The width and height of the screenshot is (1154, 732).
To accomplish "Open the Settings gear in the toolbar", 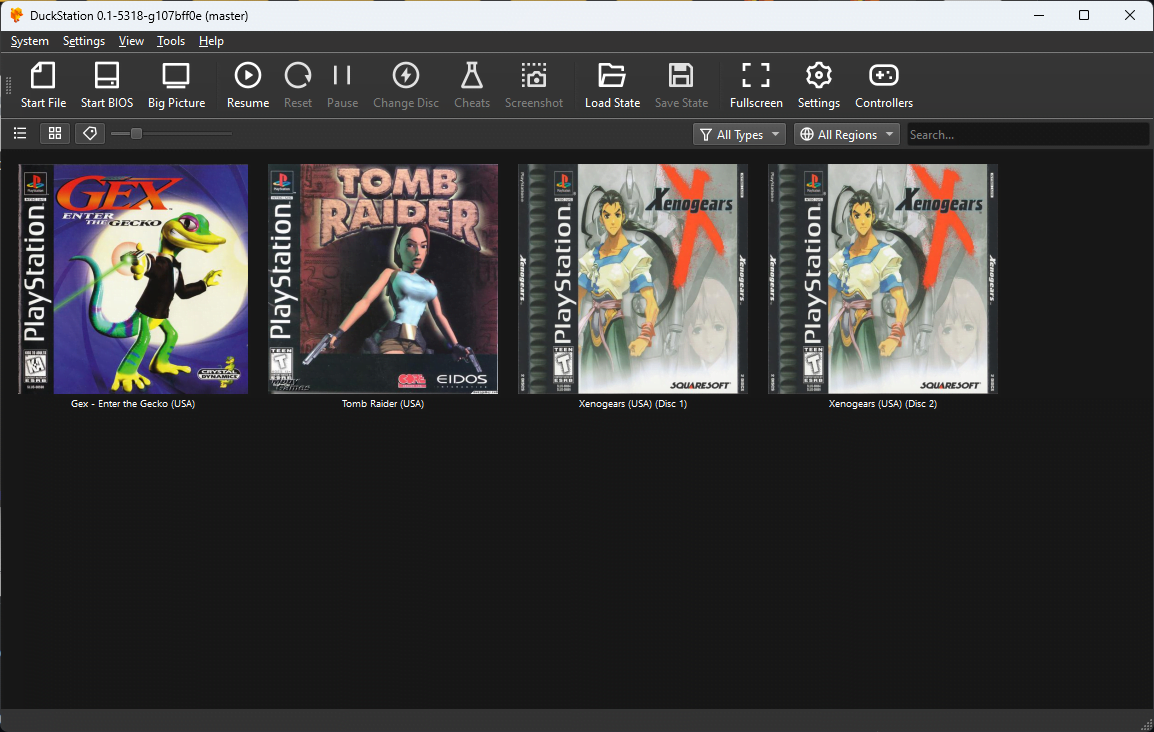I will coord(818,86).
